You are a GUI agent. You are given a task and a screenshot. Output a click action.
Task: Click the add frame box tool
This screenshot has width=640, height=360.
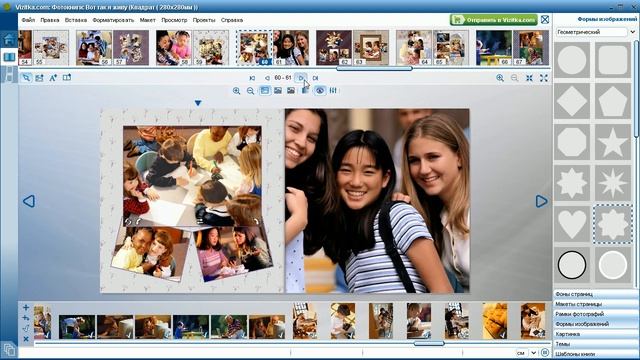click(67, 78)
